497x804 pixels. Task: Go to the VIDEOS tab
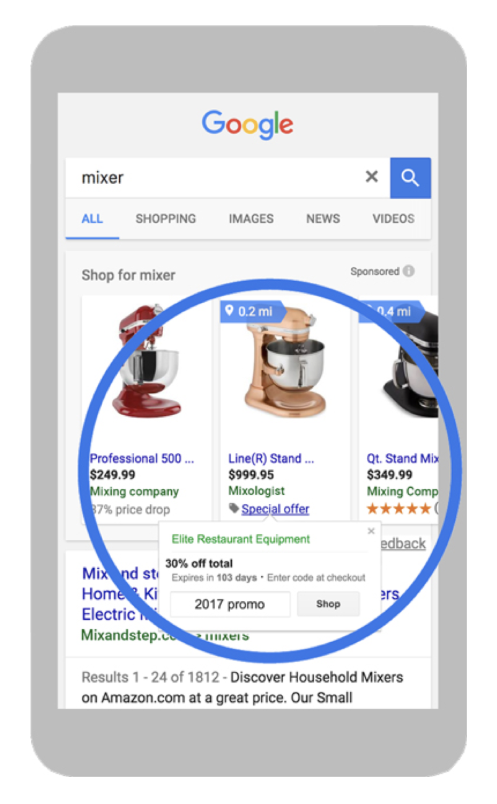tap(393, 219)
